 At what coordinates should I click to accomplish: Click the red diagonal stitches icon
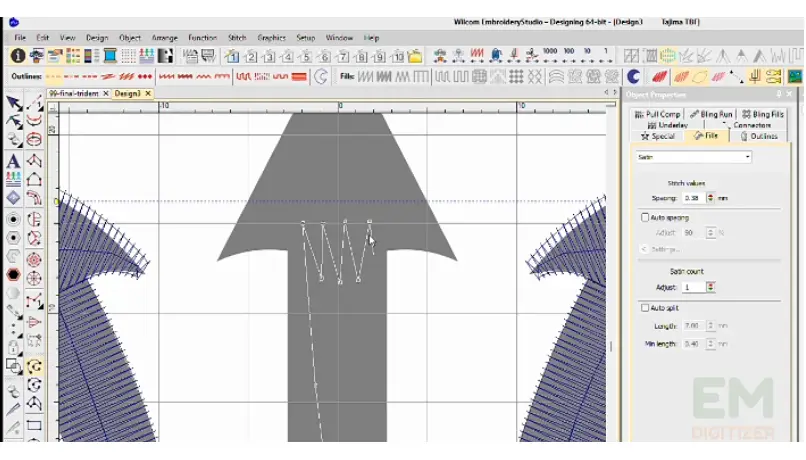pyautogui.click(x=660, y=77)
